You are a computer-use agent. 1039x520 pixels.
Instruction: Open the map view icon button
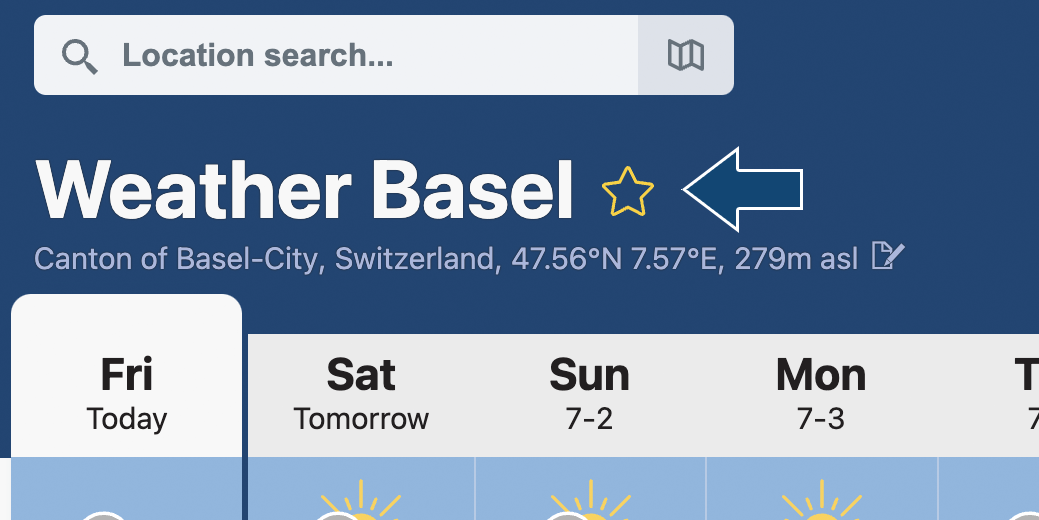tap(686, 55)
